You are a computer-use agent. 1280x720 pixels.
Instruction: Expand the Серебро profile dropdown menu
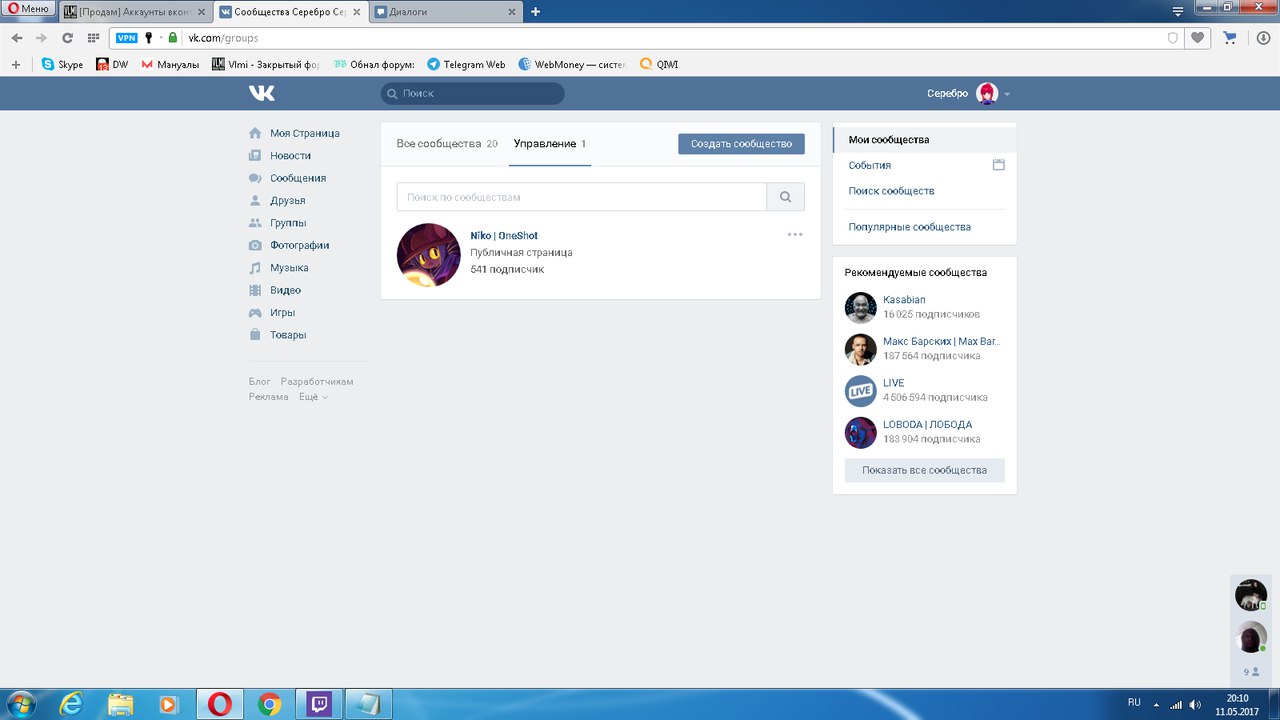click(x=1007, y=94)
